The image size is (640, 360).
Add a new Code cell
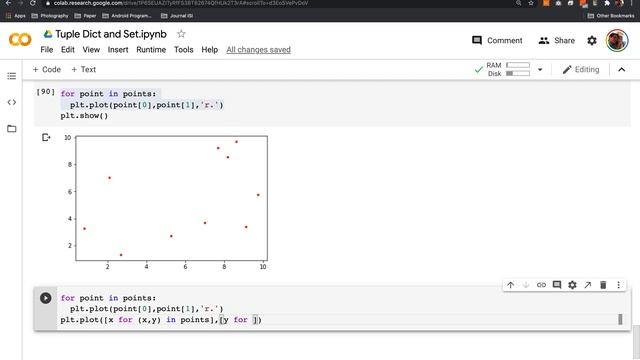(47, 69)
